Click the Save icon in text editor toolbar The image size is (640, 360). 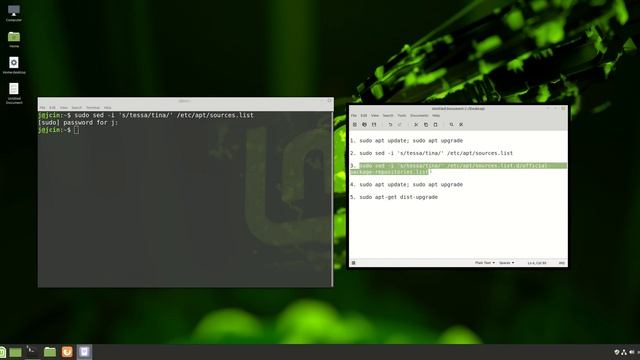pos(374,124)
